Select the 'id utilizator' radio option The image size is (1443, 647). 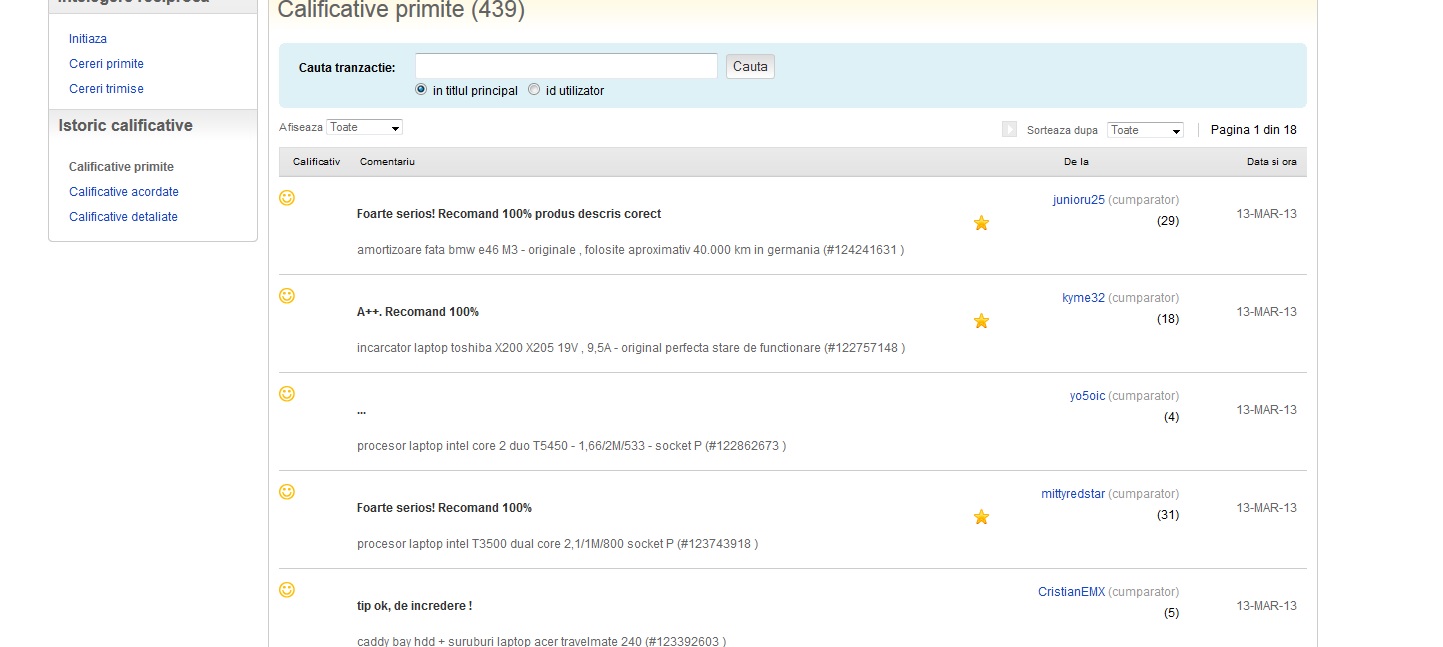(535, 90)
